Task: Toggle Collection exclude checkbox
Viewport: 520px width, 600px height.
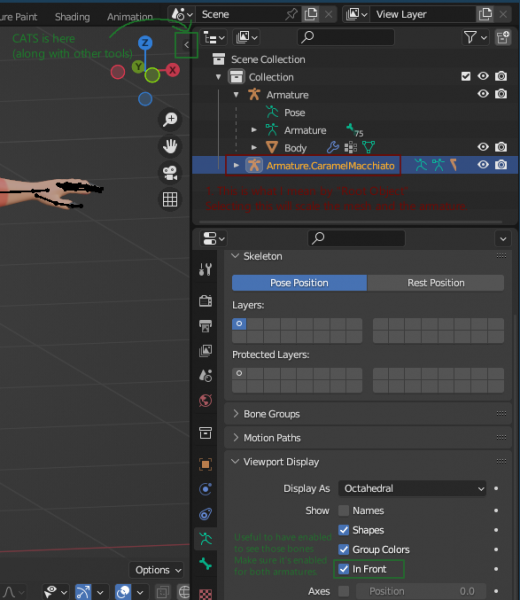Action: pyautogui.click(x=466, y=77)
